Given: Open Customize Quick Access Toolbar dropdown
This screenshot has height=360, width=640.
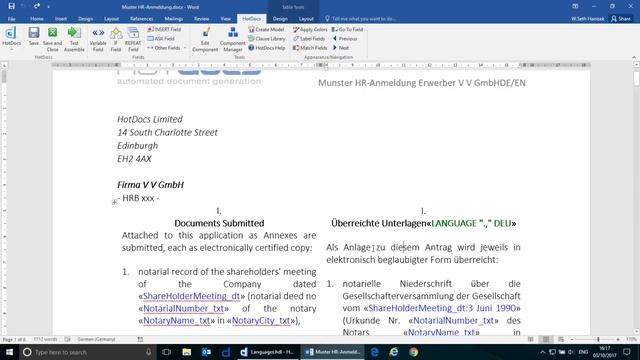Looking at the screenshot, I should [49, 7].
